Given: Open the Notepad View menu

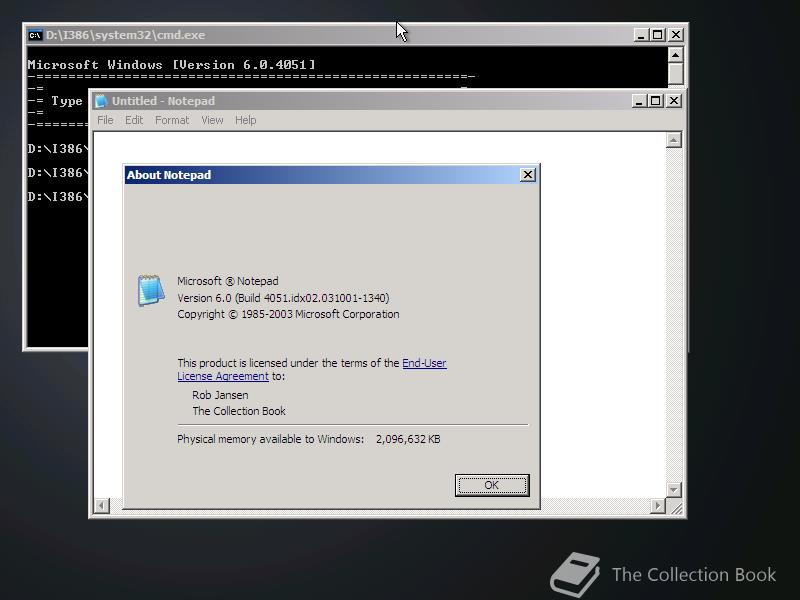Looking at the screenshot, I should [212, 120].
